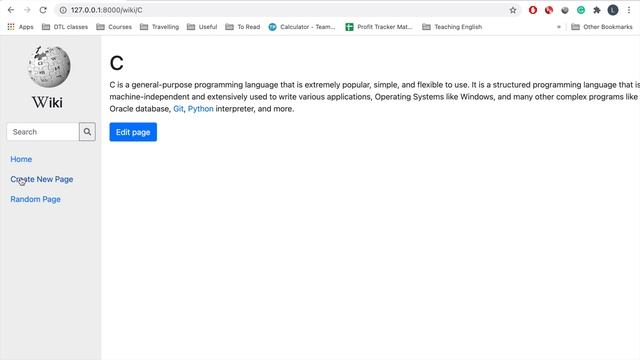
Task: Open the gray round extension icon
Action: pos(564,10)
